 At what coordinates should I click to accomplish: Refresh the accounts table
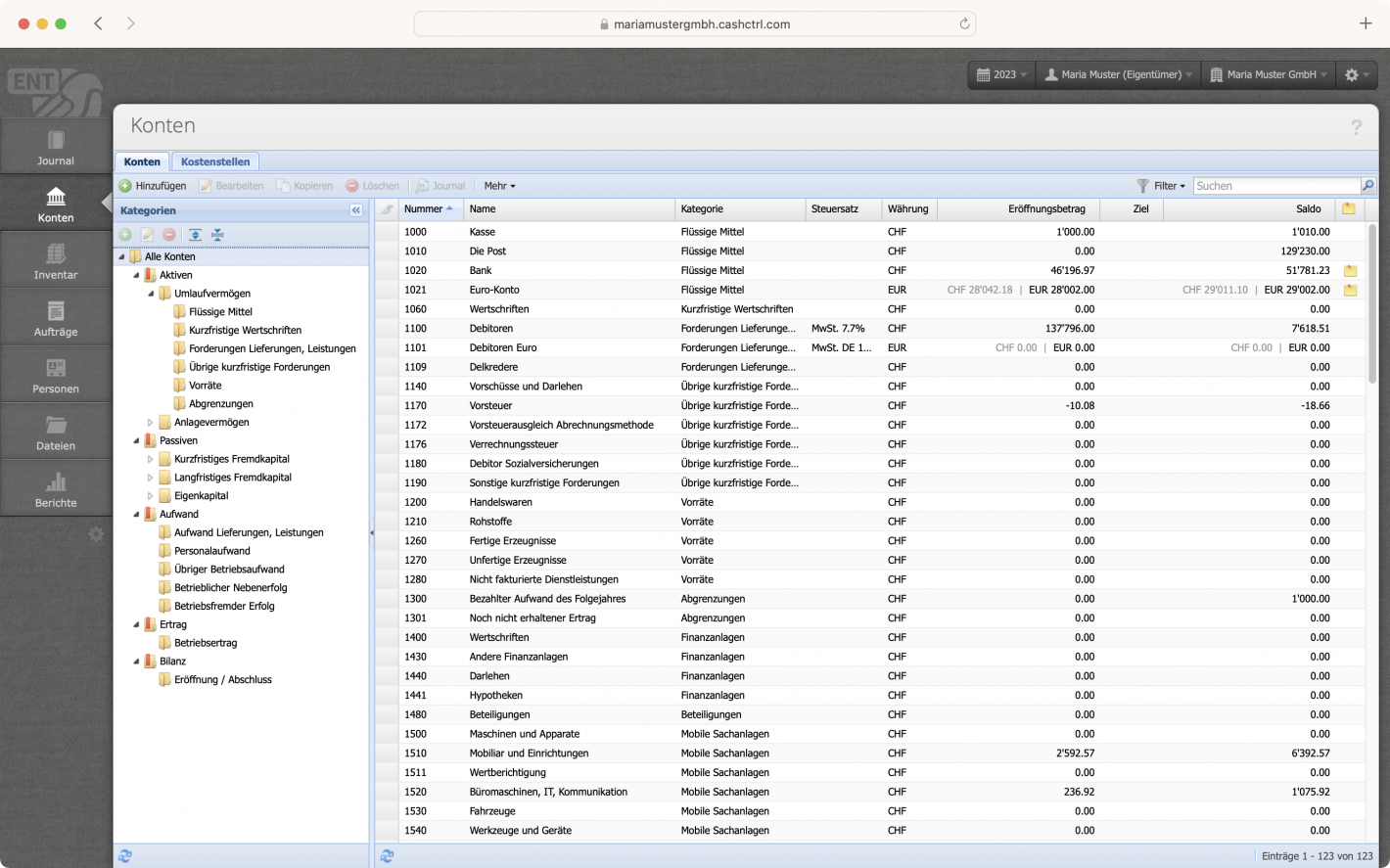click(387, 855)
